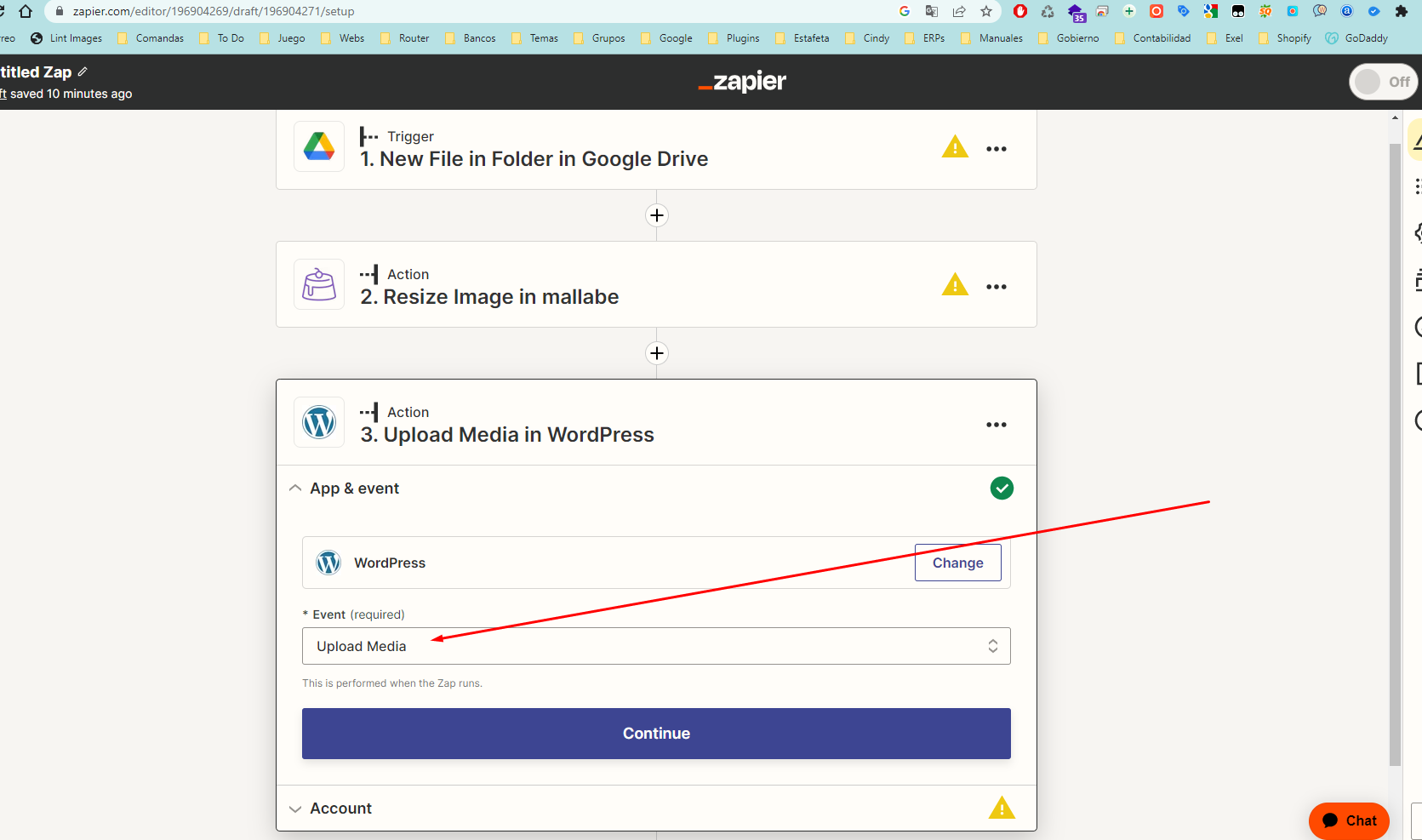
Task: Bookmark this page with the star icon
Action: pos(986,11)
